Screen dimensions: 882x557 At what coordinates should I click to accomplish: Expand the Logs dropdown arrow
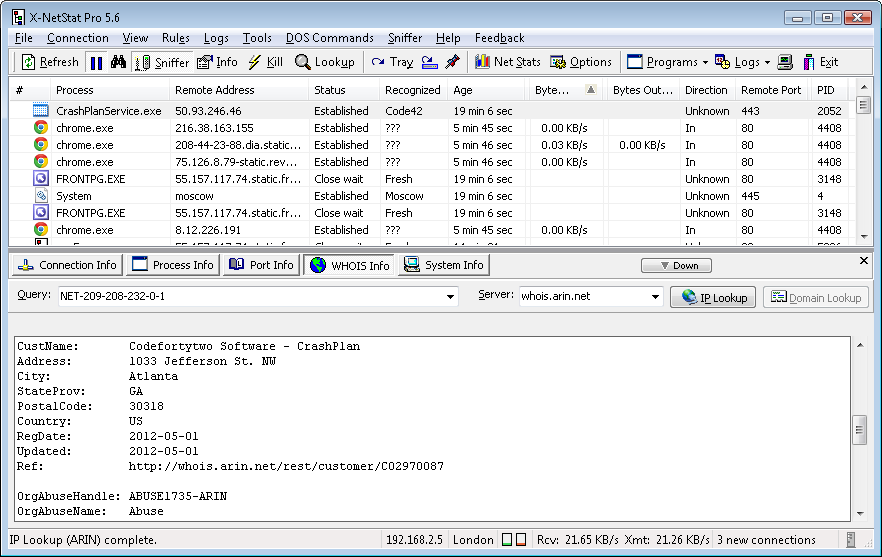(x=767, y=62)
